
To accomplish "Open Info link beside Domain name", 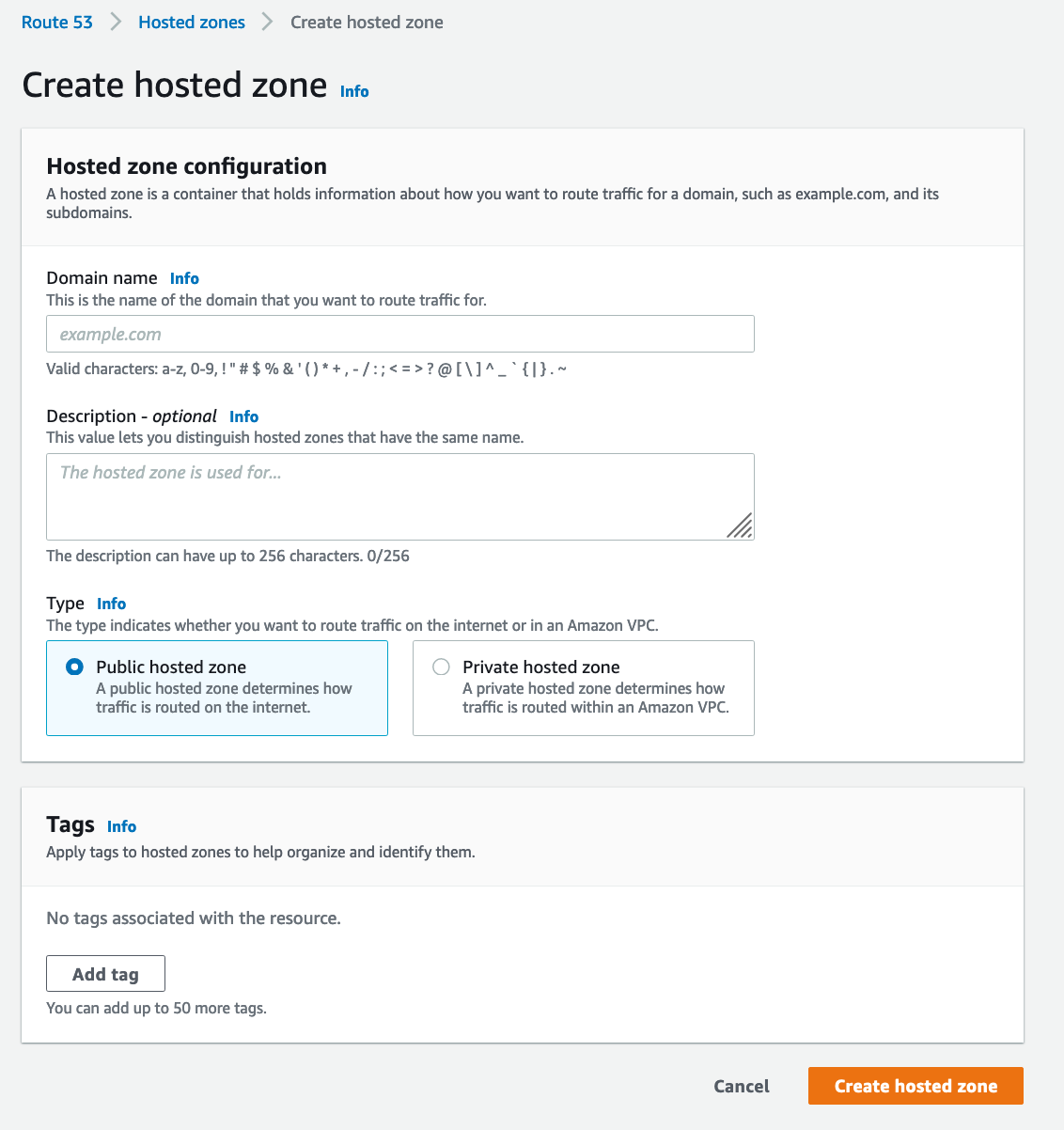I will click(184, 278).
